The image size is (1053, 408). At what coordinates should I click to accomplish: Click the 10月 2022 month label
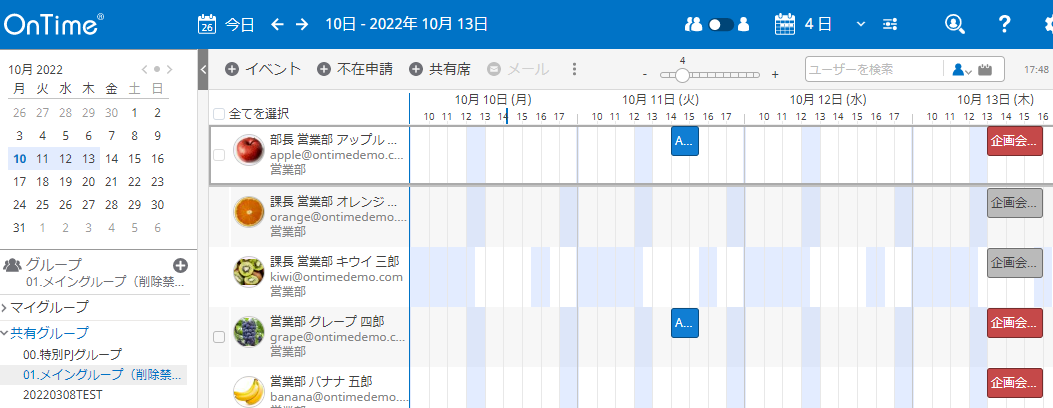pos(36,70)
